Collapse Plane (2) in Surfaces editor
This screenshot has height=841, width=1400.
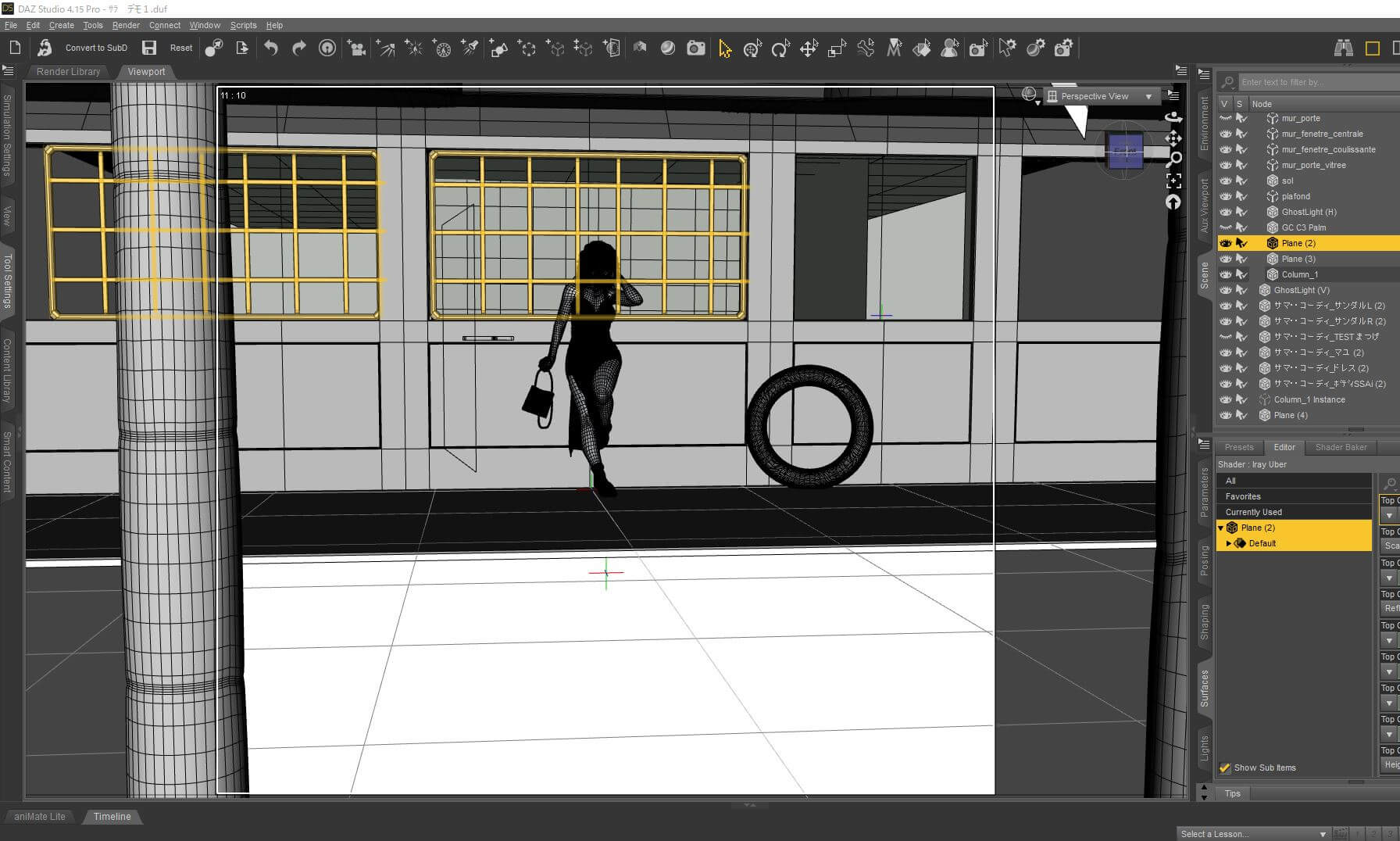point(1221,528)
